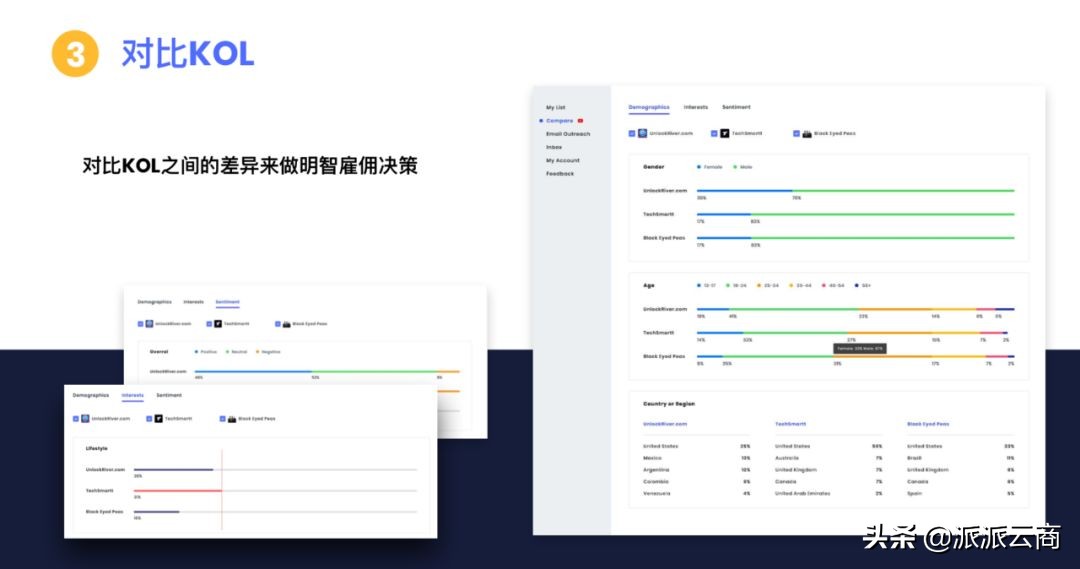Click the Black Eyed Peas icon in Demographics panel
1080x569 pixels.
tap(807, 134)
